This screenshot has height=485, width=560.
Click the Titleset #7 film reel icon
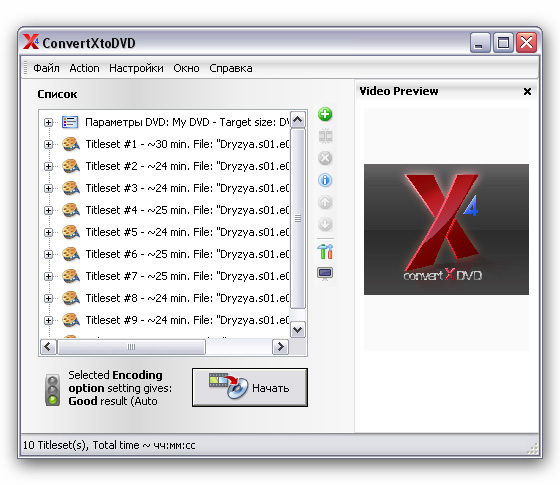[71, 276]
